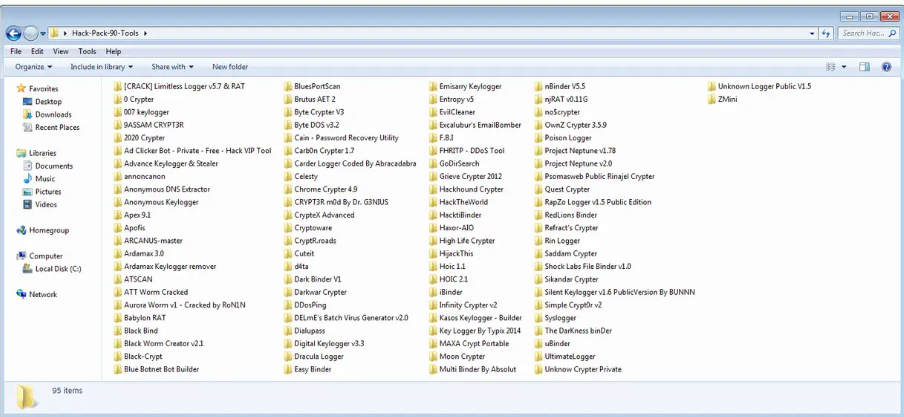904x417 pixels.
Task: Click the blue Help question mark icon
Action: pos(887,67)
